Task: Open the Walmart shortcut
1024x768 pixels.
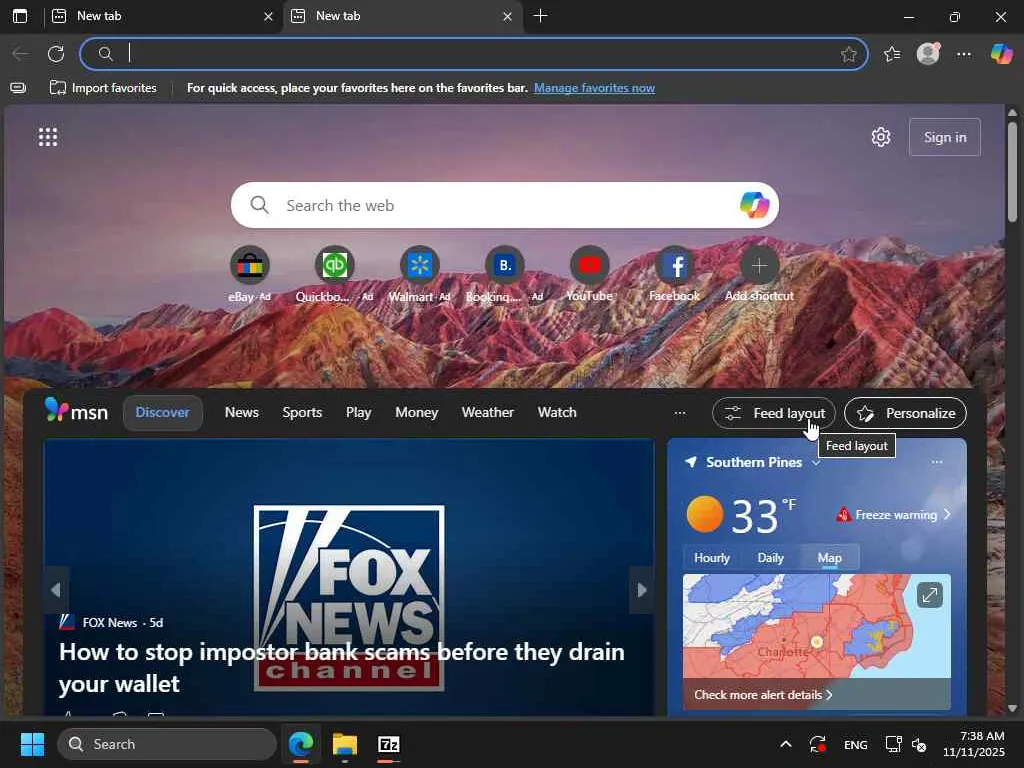Action: coord(419,265)
